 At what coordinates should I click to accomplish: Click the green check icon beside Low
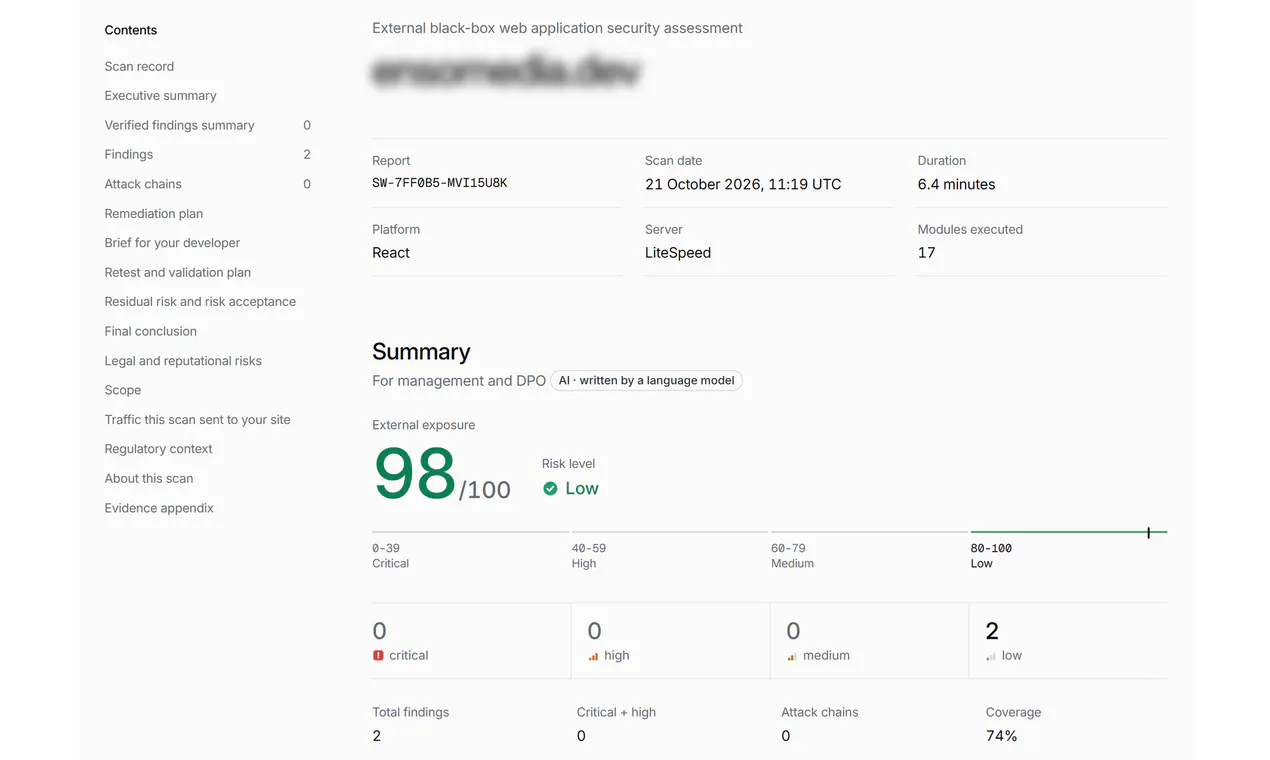[550, 489]
